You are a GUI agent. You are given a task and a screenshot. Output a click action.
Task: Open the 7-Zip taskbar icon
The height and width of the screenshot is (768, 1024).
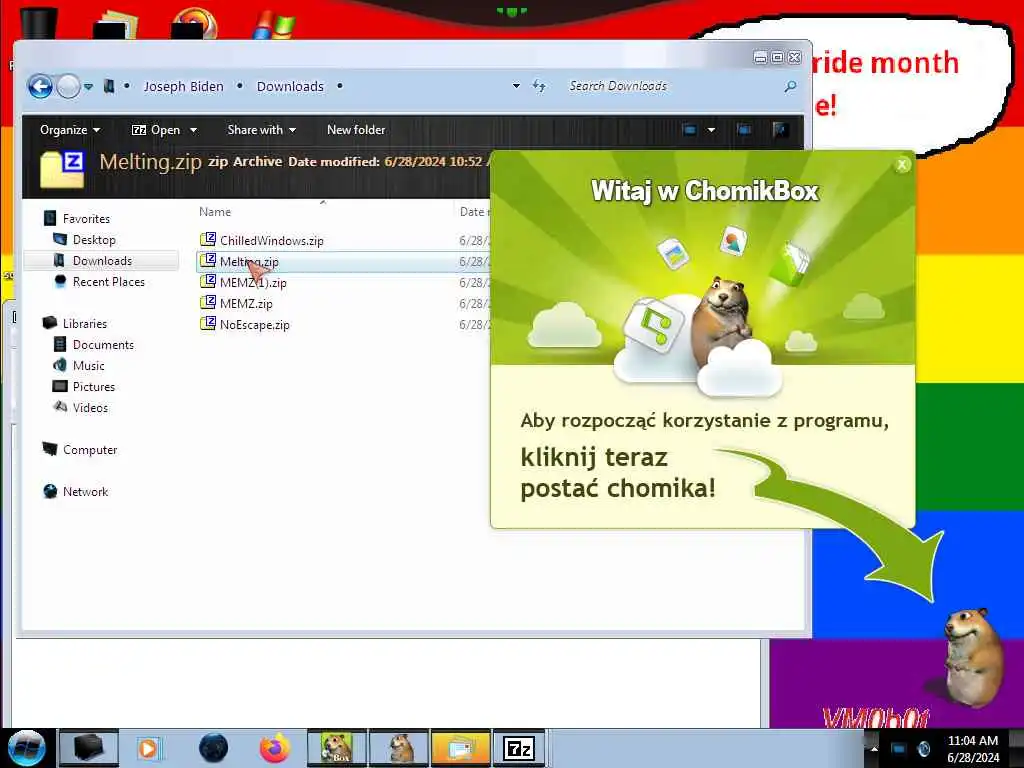(519, 748)
